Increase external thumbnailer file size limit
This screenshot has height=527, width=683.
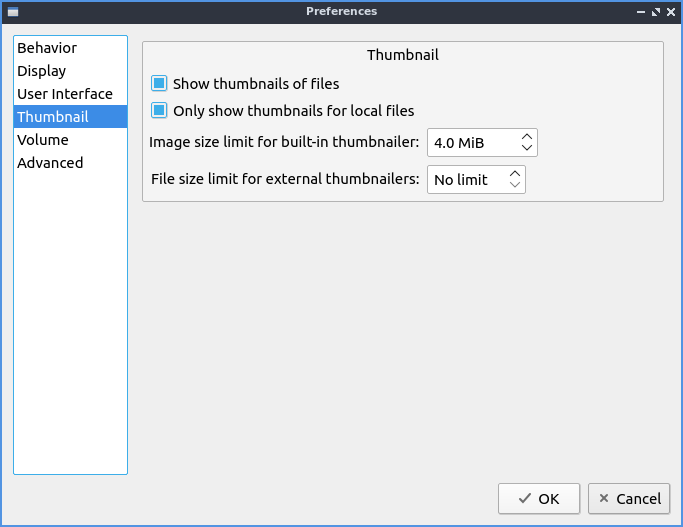pos(514,174)
